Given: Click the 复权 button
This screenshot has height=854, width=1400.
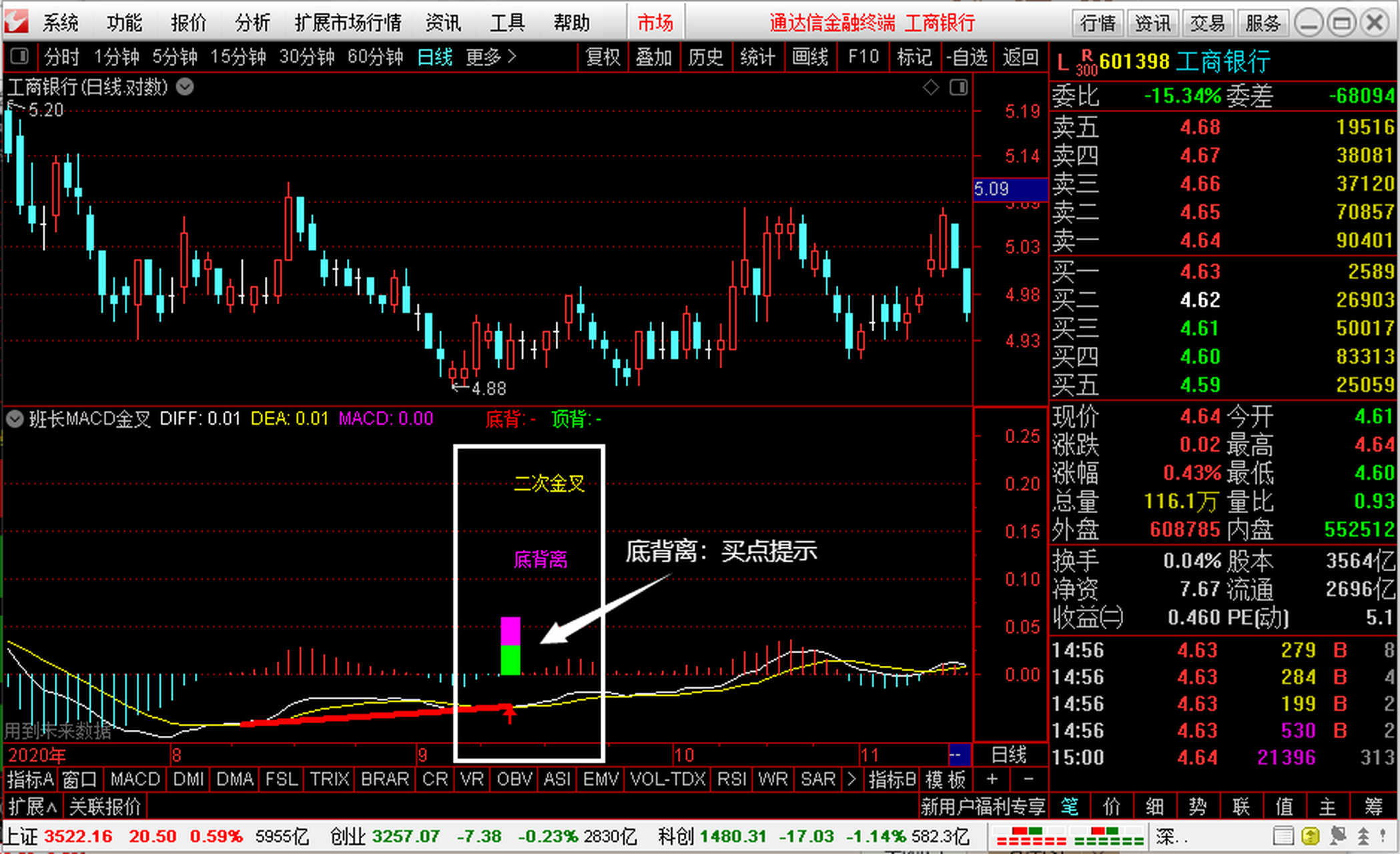Looking at the screenshot, I should [603, 57].
